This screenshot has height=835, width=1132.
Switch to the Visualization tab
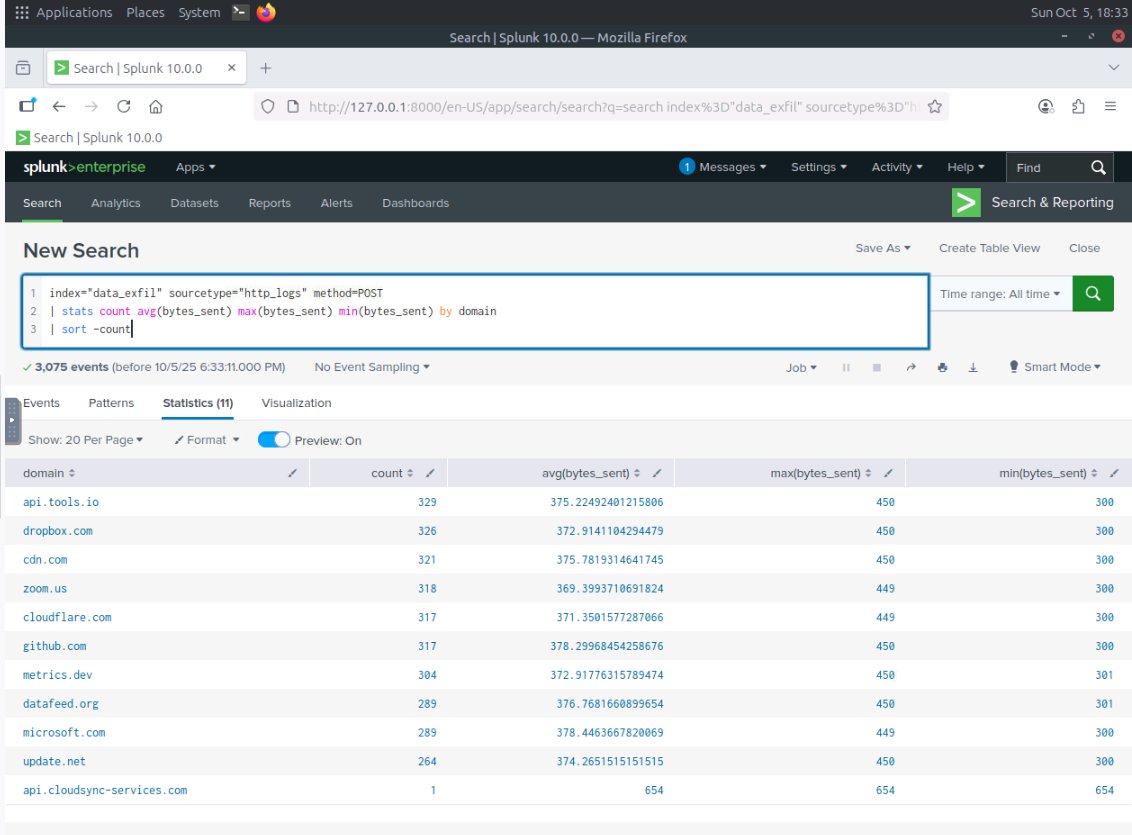[x=296, y=403]
